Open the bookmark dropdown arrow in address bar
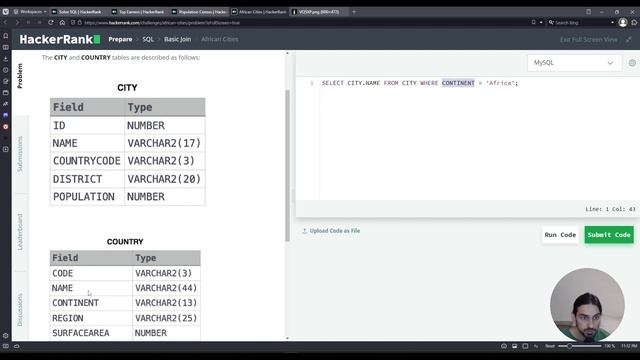This screenshot has height=360, width=640. [541, 22]
